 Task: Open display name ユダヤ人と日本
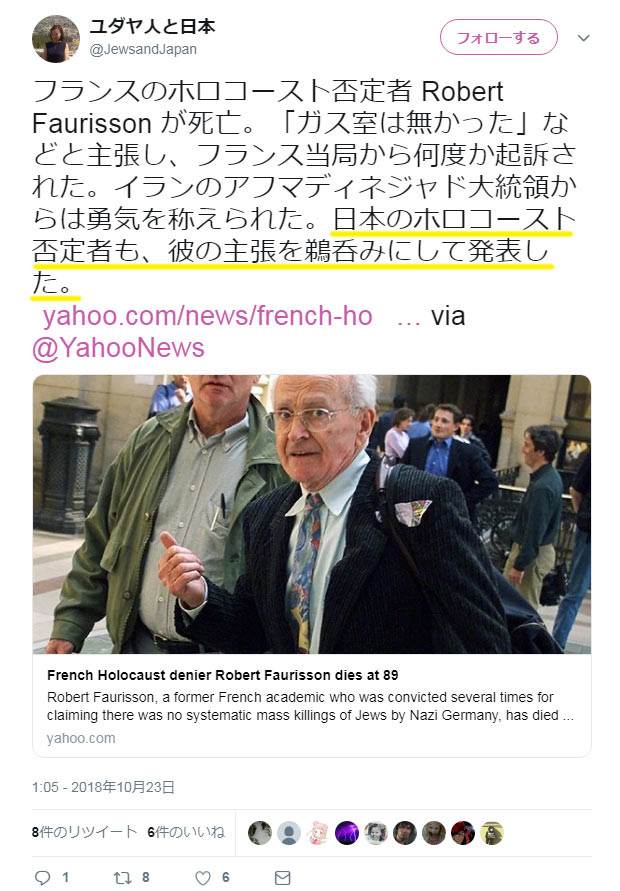(152, 26)
